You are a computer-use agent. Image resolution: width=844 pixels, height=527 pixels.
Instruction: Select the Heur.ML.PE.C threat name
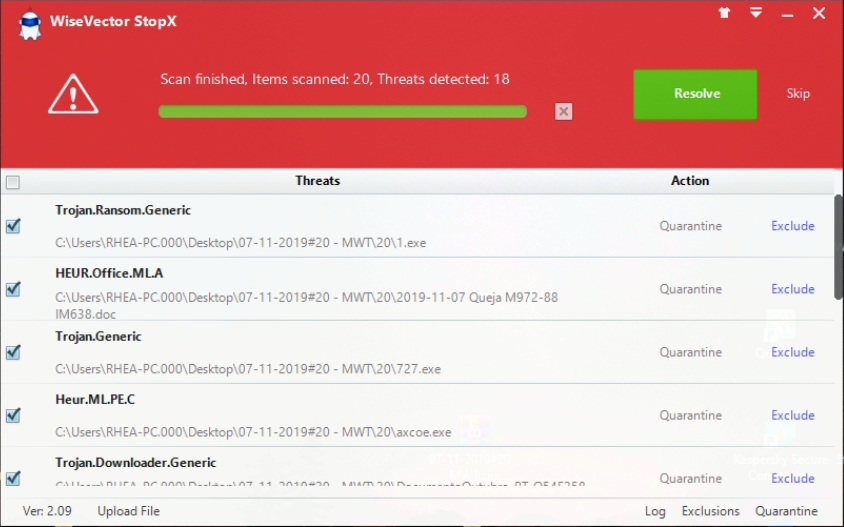pyautogui.click(x=95, y=399)
